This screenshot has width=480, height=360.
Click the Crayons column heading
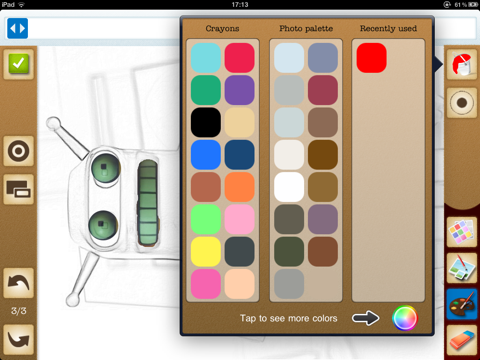(222, 29)
